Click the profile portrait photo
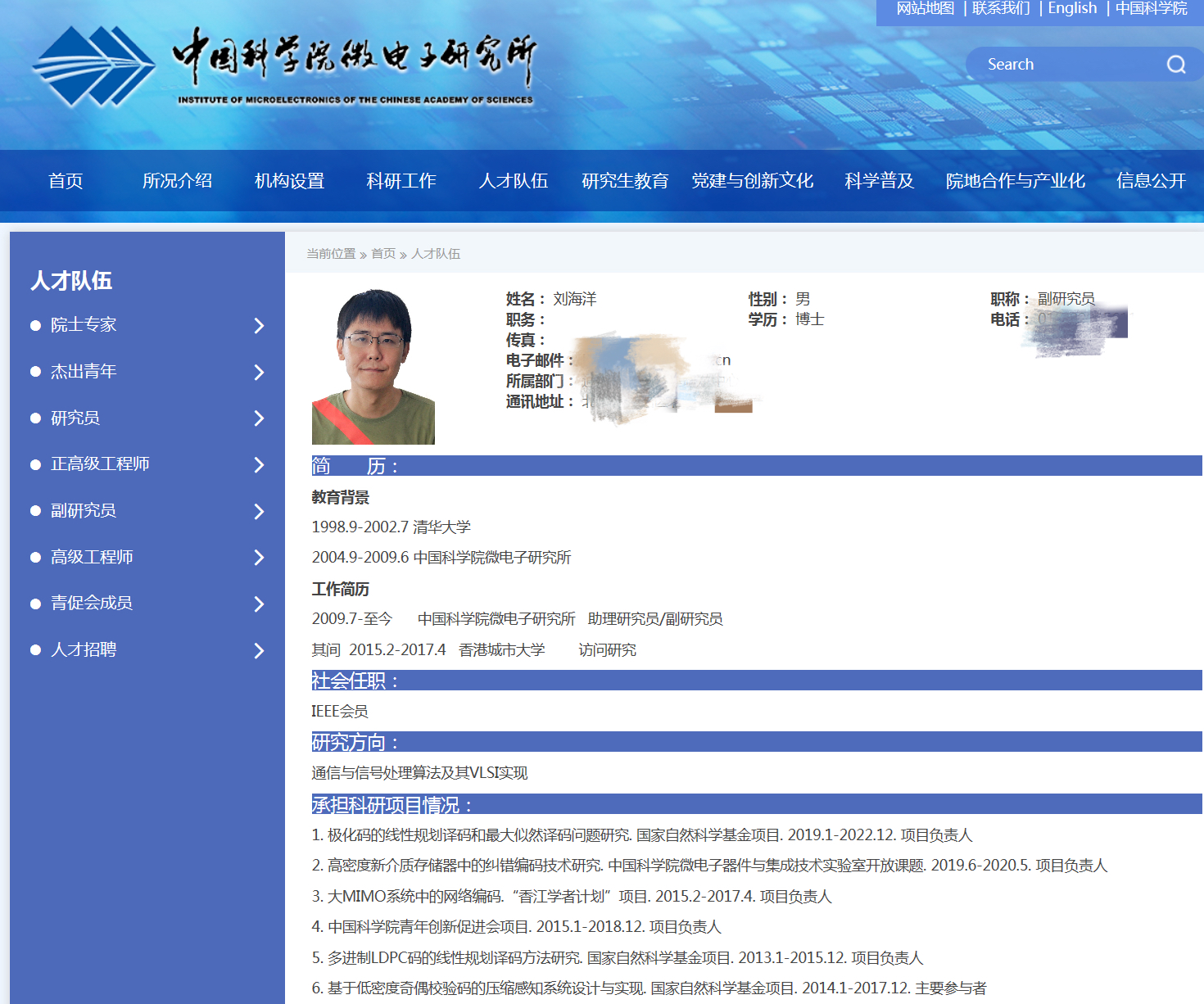 373,366
